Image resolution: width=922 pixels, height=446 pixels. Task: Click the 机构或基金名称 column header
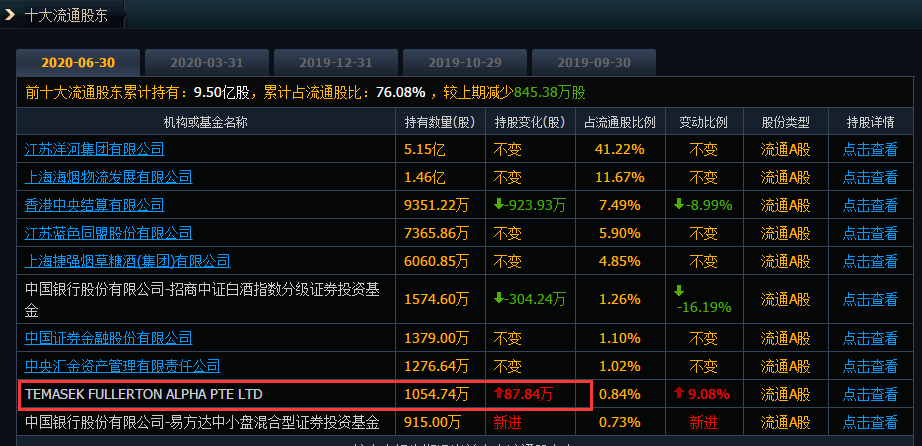tap(205, 122)
